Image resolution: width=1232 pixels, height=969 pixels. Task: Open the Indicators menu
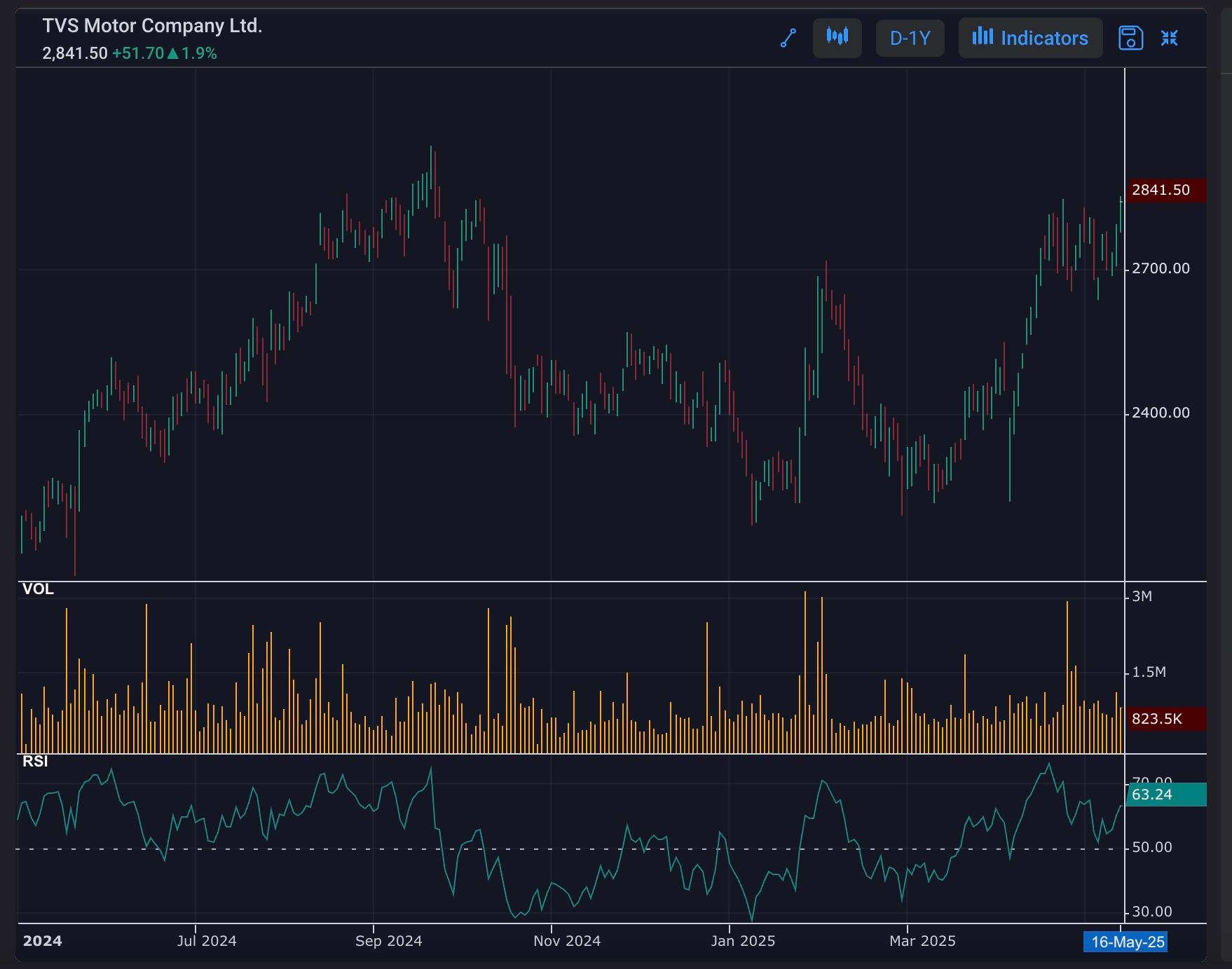[1030, 38]
